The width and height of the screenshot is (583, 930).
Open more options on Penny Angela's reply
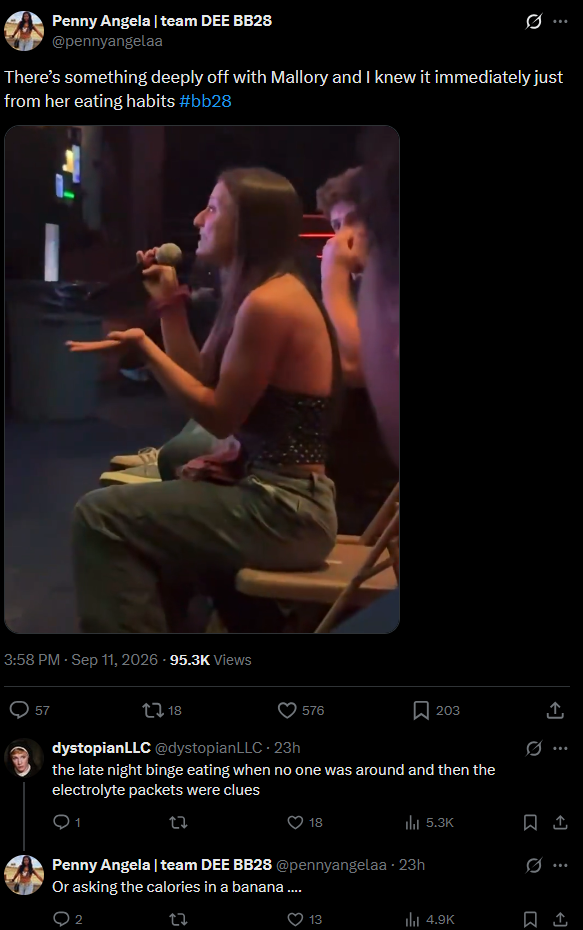pyautogui.click(x=560, y=865)
